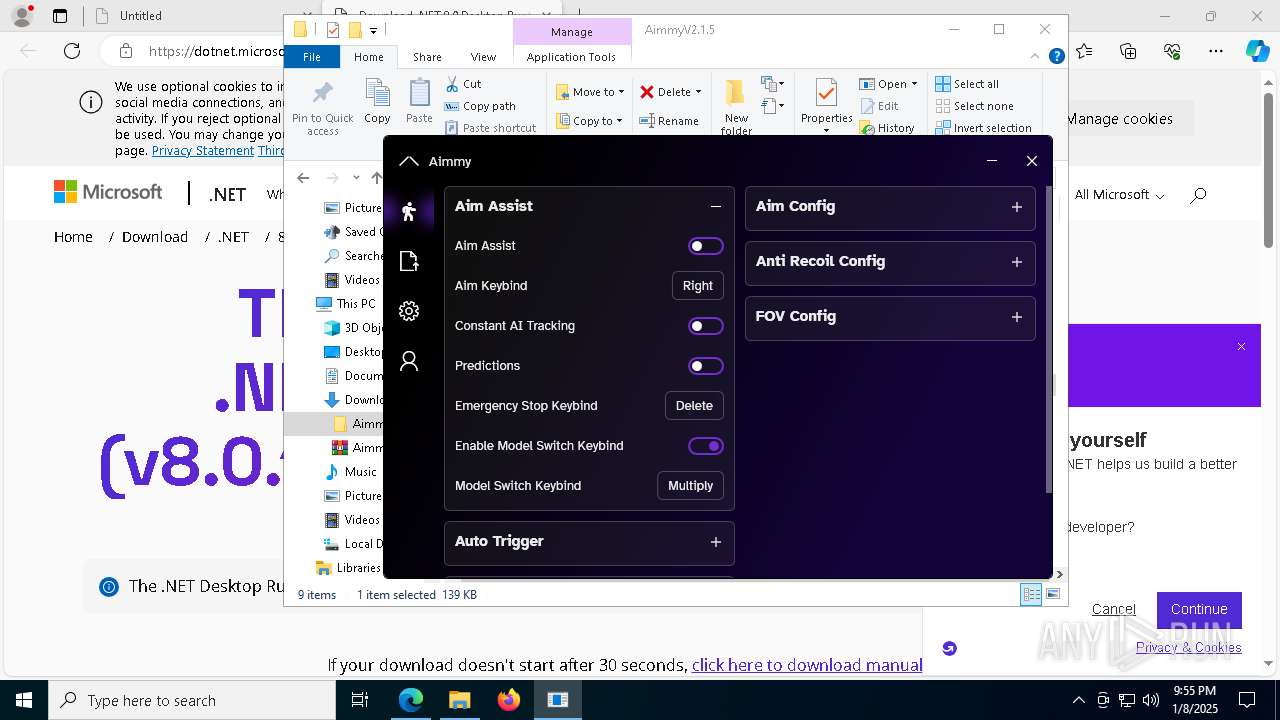Expand the FOV Config section
The height and width of the screenshot is (720, 1280).
coord(1017,317)
